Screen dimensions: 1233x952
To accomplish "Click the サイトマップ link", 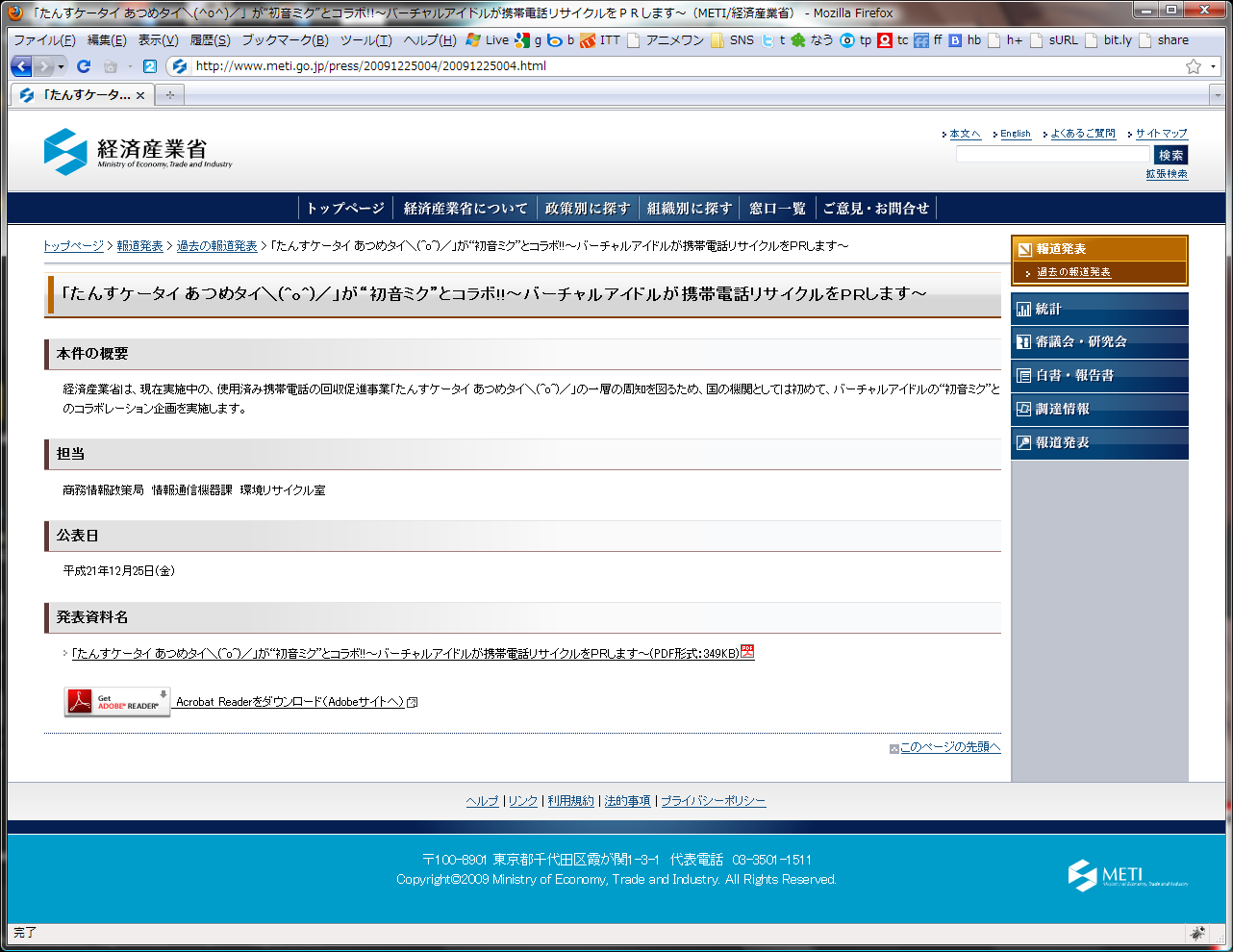I will pos(1161,134).
